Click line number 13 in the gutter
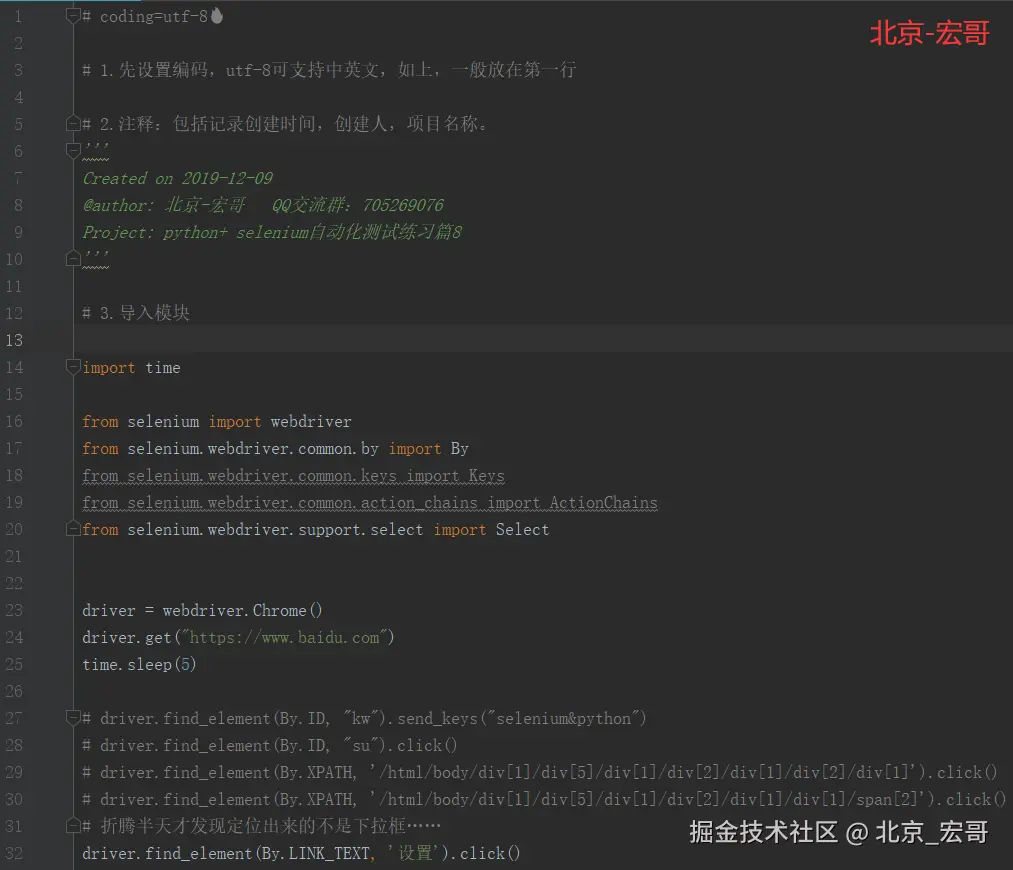The height and width of the screenshot is (870, 1013). click(14, 340)
